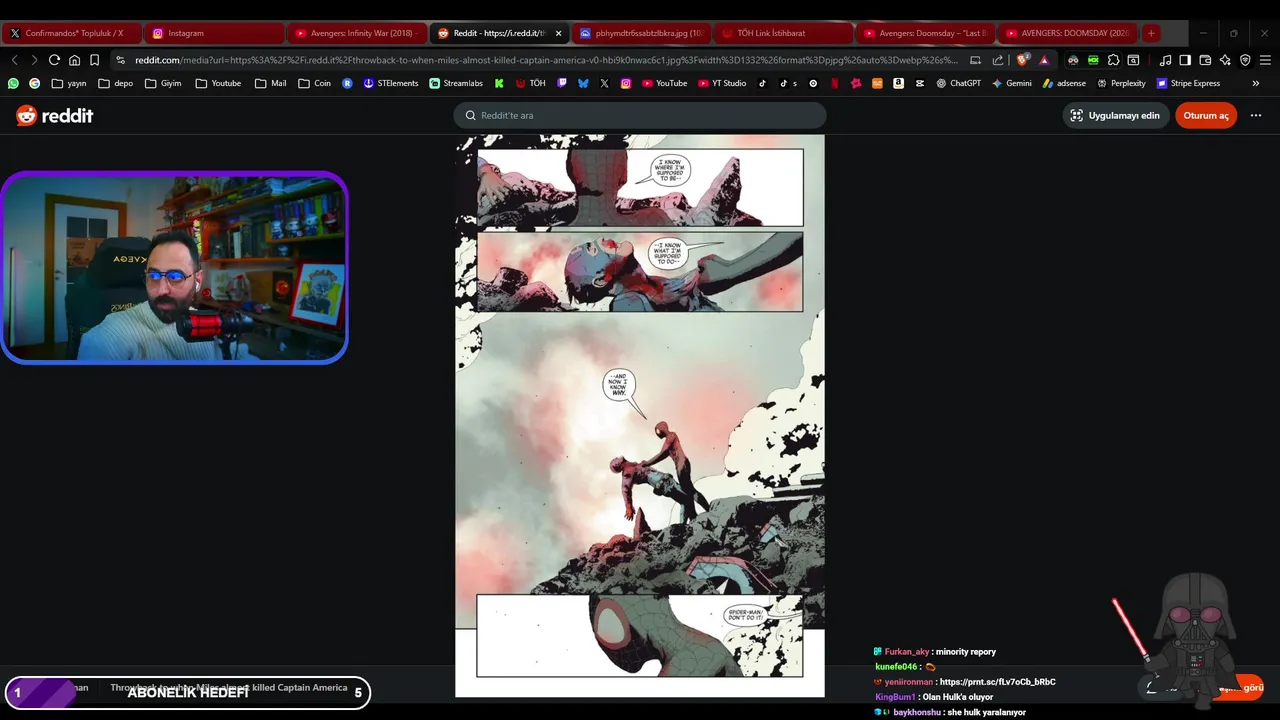Screen dimensions: 1280x720
Task: Open the Amazon bookmark icon
Action: pyautogui.click(x=898, y=83)
